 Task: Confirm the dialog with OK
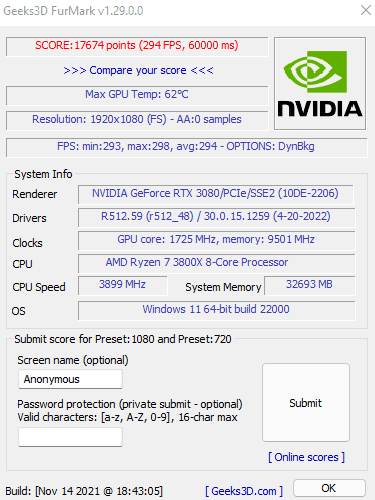click(329, 488)
